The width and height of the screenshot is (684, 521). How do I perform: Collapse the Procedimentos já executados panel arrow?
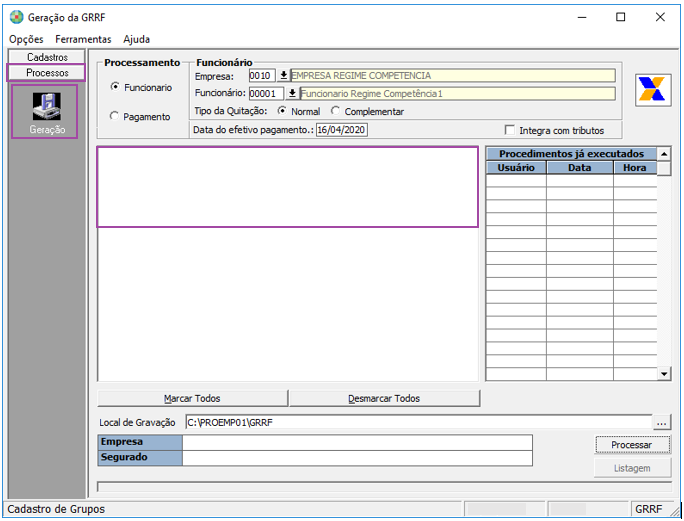[664, 154]
